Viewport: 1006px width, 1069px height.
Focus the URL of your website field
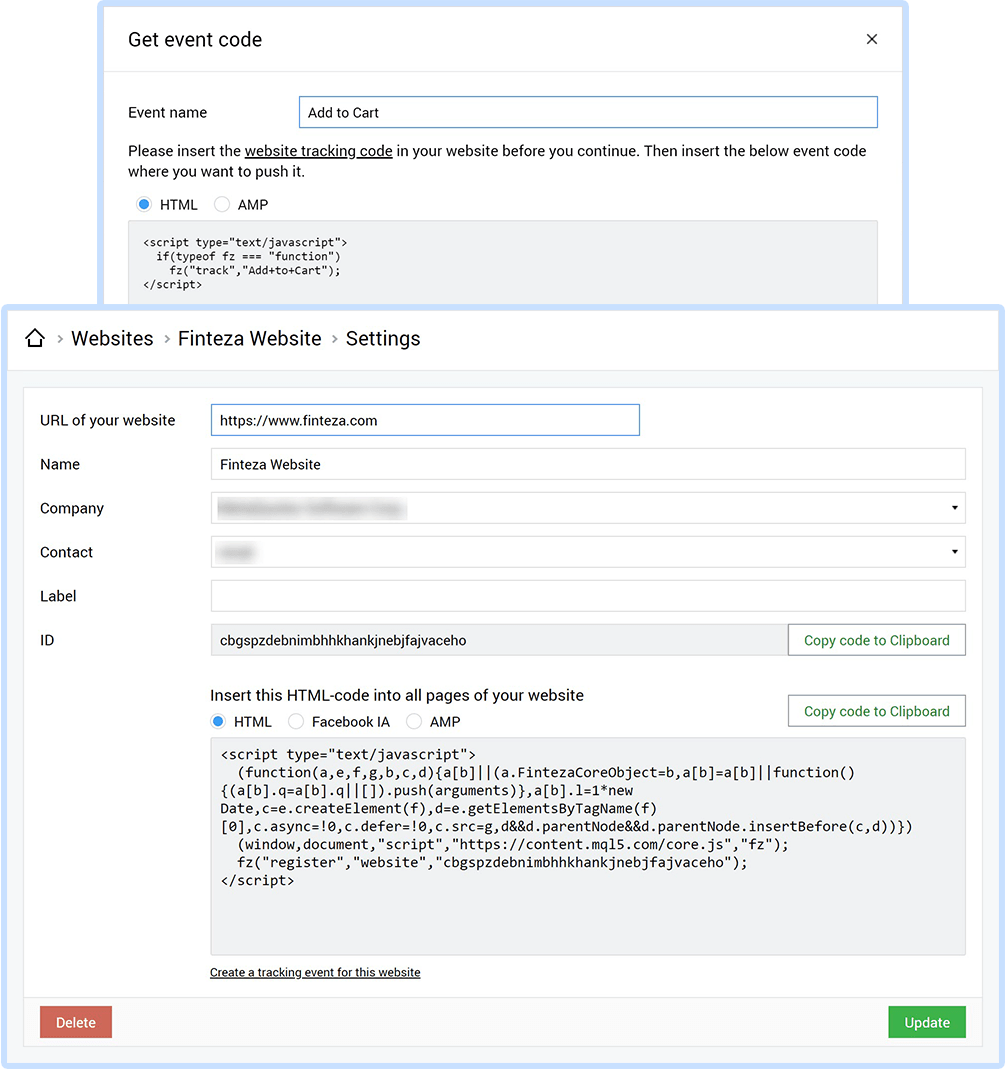point(425,420)
